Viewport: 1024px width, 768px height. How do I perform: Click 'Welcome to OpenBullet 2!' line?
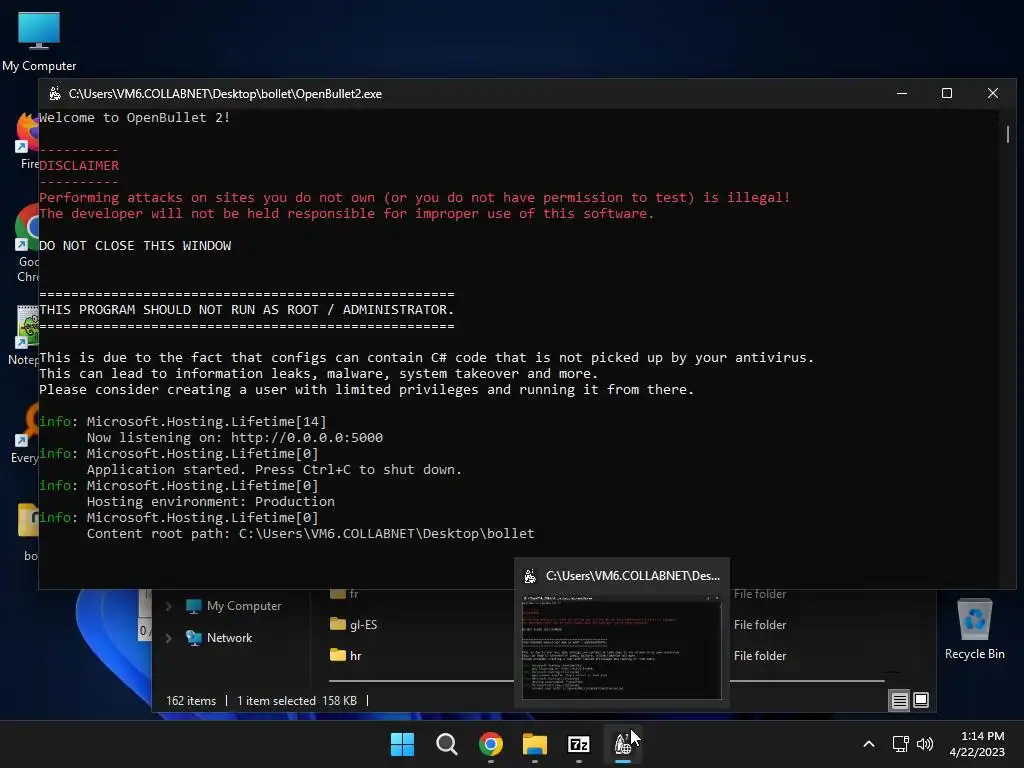pyautogui.click(x=134, y=118)
